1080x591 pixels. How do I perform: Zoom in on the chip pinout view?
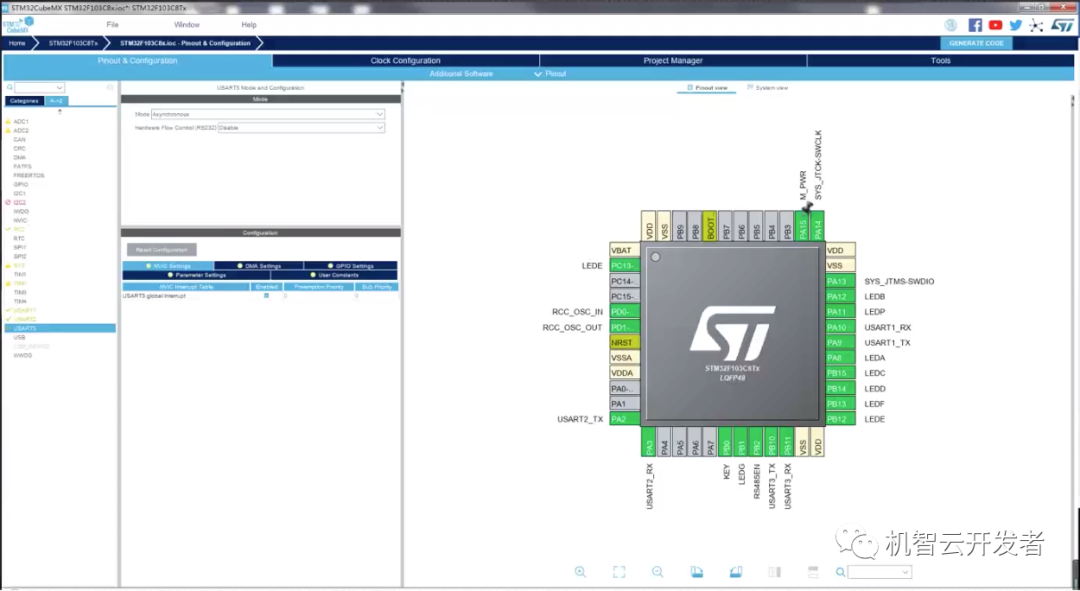[580, 572]
